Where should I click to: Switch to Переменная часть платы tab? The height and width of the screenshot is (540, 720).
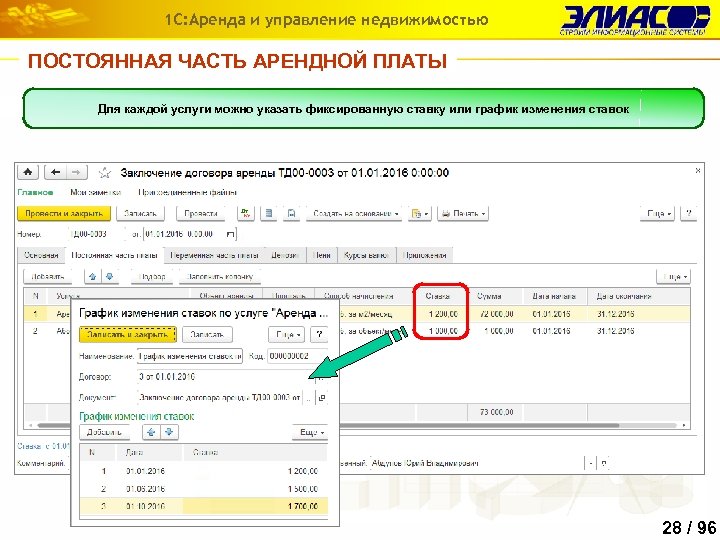point(214,255)
